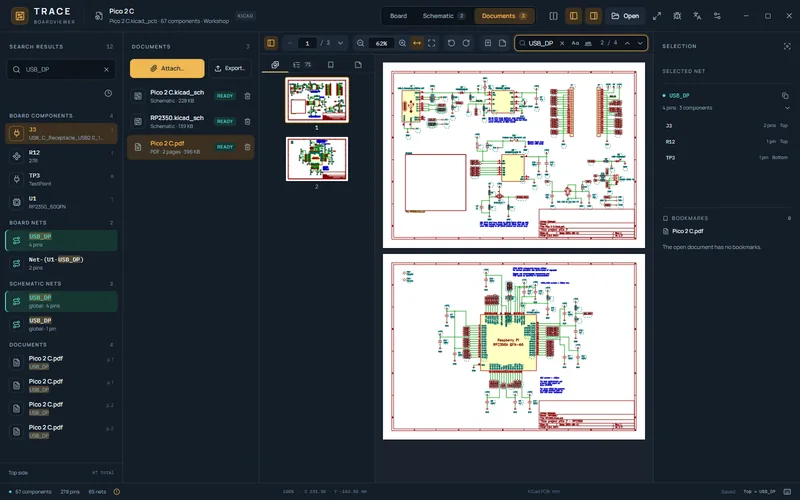Toggle split view layout icon in title bar
This screenshot has height=500, width=800.
point(553,16)
